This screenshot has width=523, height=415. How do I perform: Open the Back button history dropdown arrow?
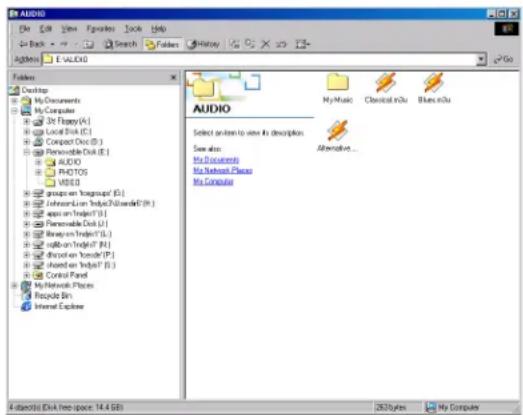[52, 44]
